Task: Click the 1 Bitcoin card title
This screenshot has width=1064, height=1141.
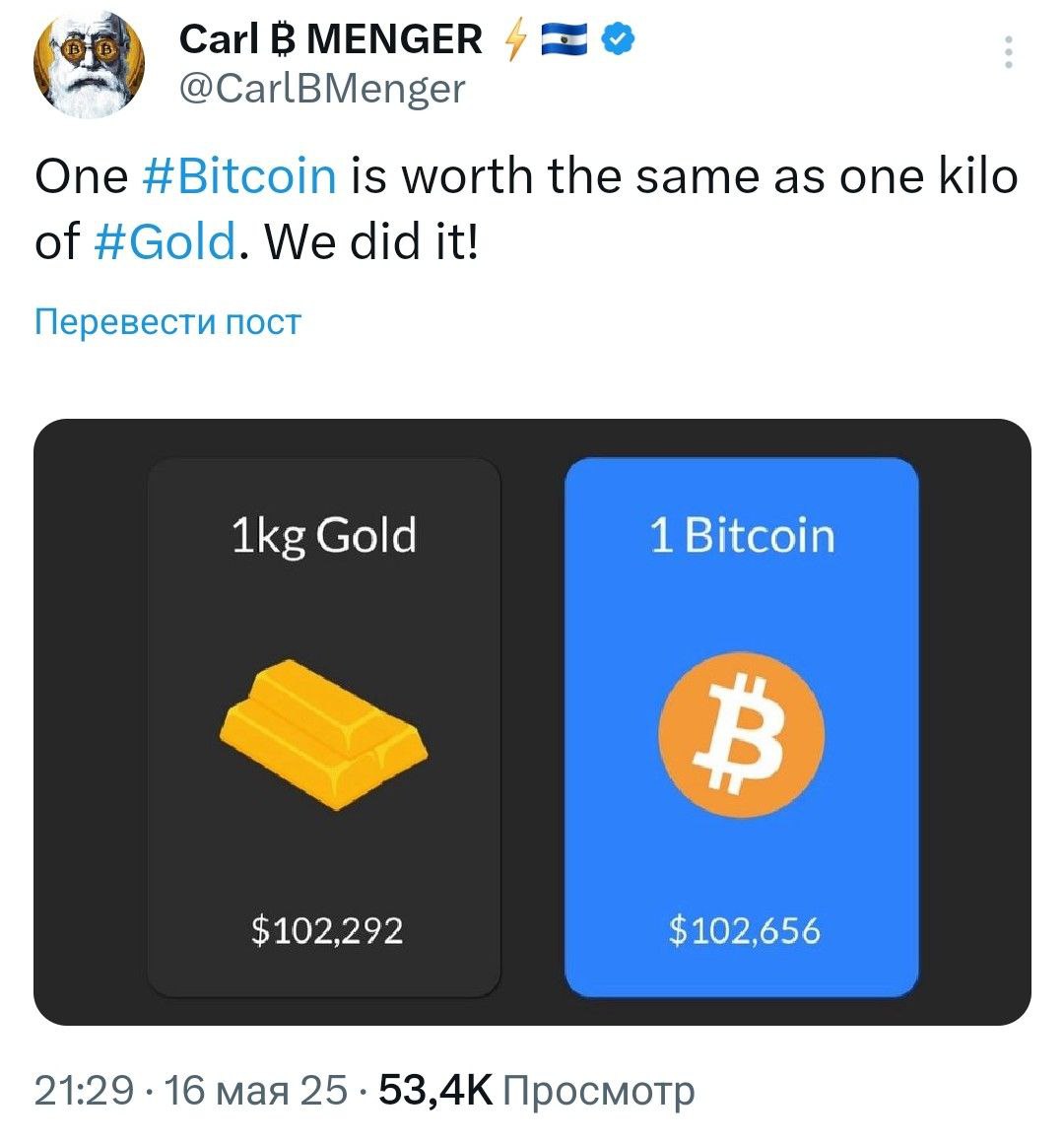Action: pyautogui.click(x=742, y=536)
